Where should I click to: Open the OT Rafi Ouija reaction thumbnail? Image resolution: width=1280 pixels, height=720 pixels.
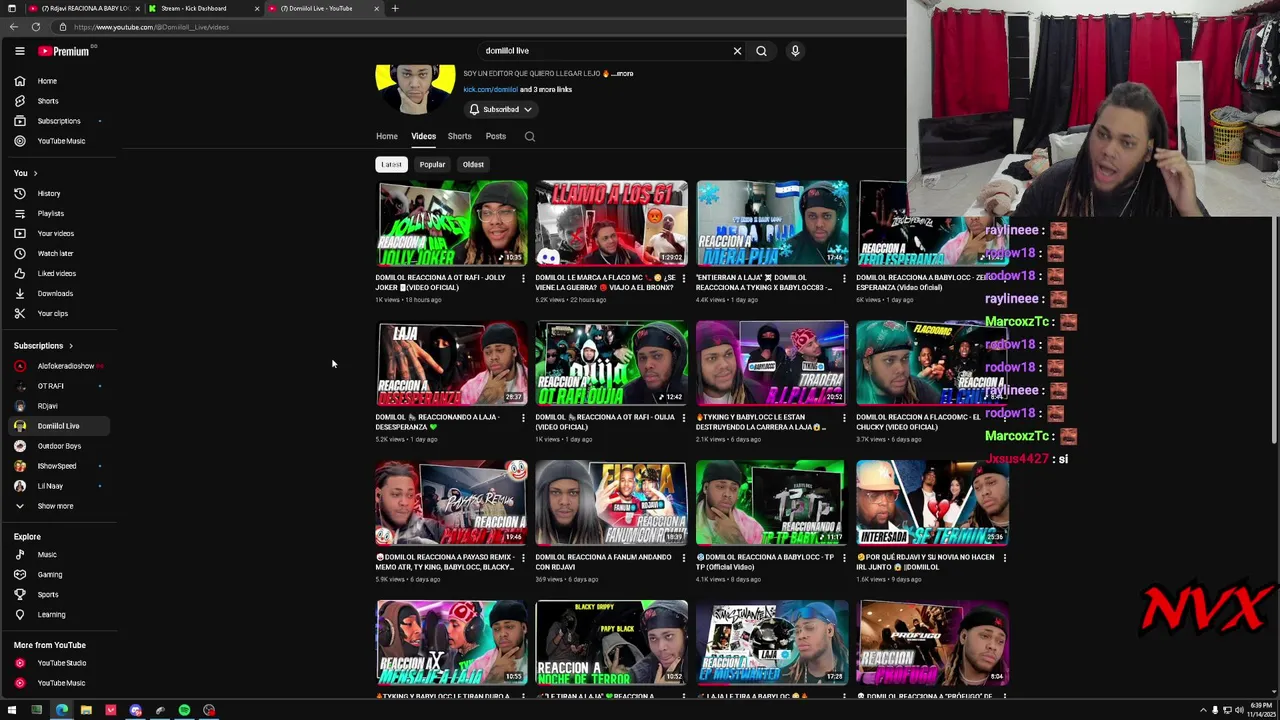point(612,363)
